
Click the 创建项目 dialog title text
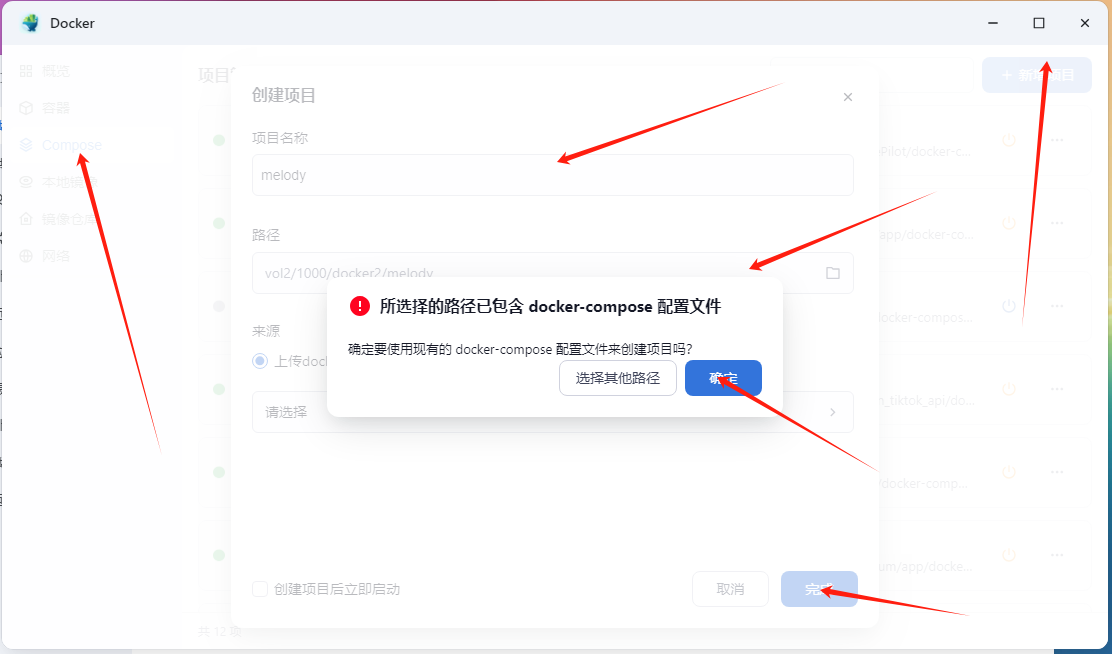click(x=284, y=95)
